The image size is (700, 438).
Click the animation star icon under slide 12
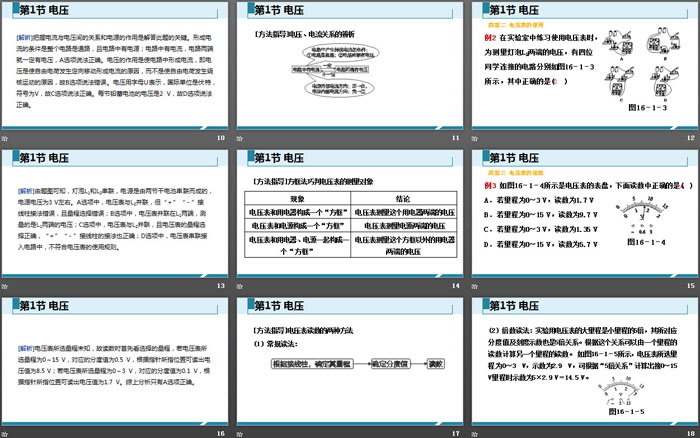click(475, 138)
